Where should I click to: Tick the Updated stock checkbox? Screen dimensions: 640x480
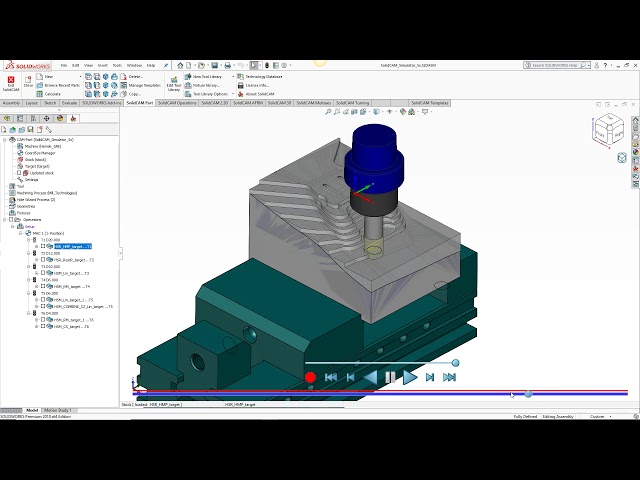19,173
